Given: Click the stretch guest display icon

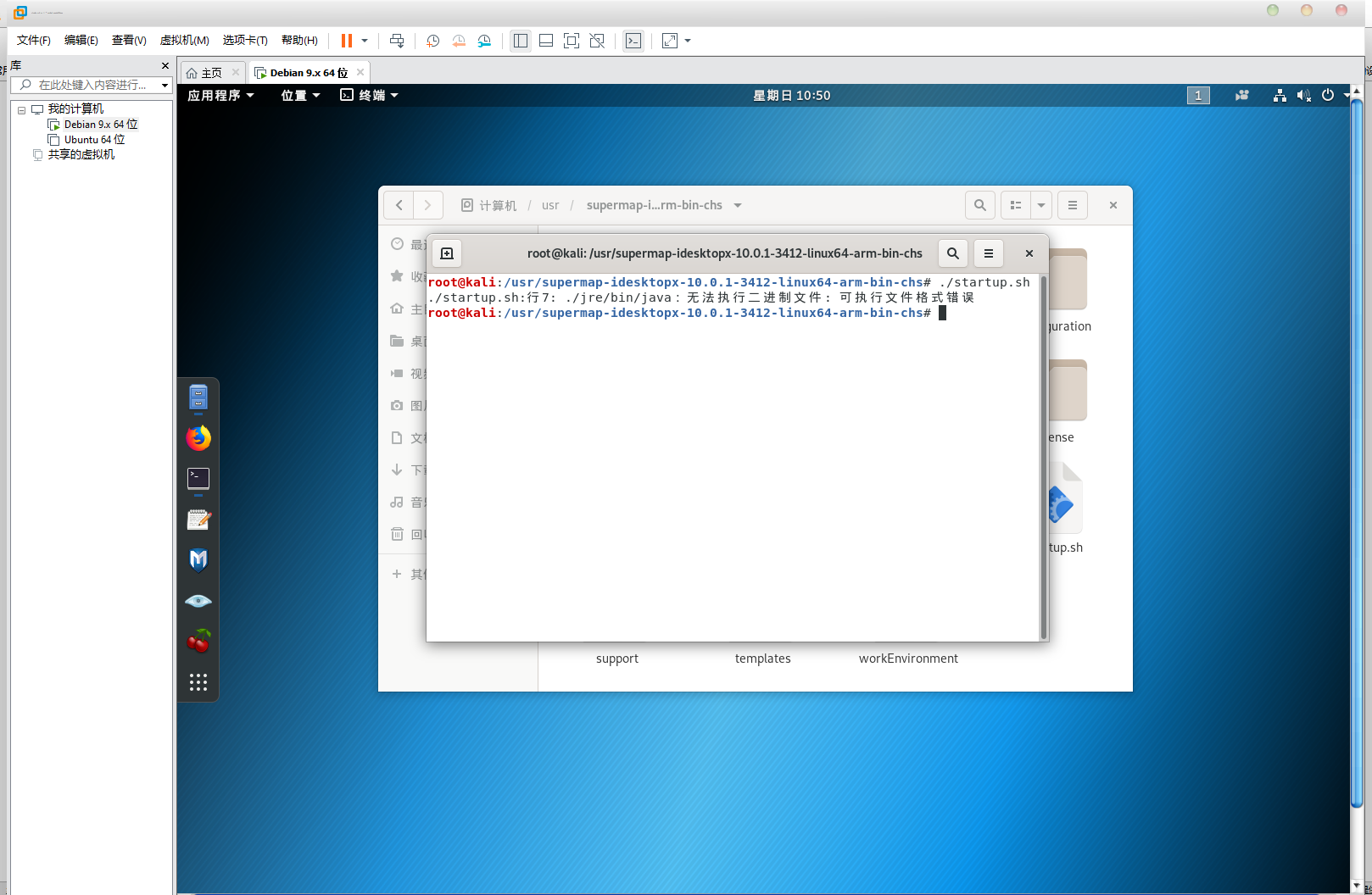Looking at the screenshot, I should 670,41.
